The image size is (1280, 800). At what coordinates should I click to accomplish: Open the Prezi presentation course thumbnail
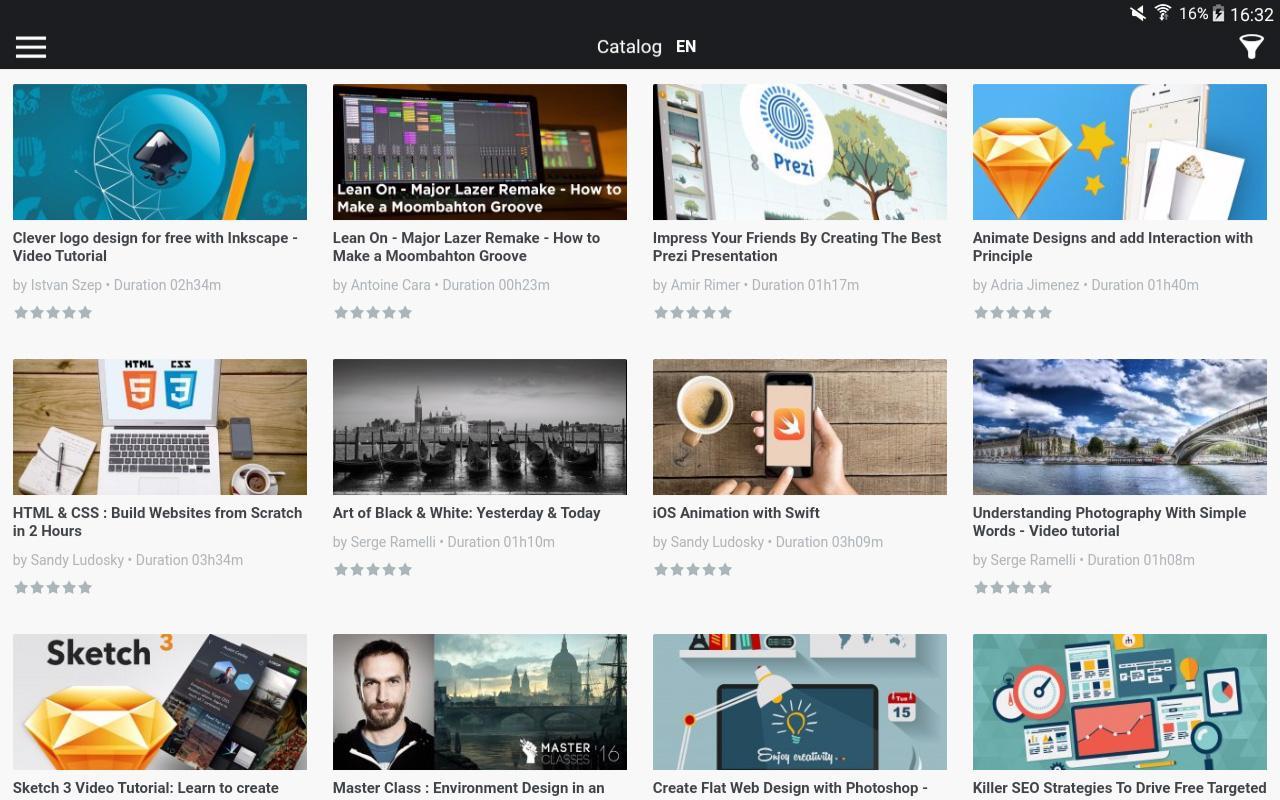tap(800, 152)
